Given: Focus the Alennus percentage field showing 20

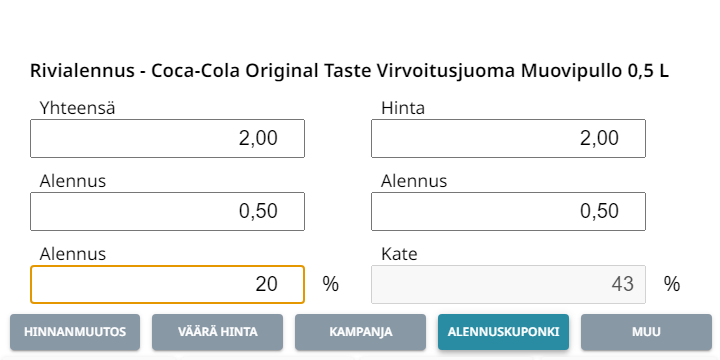Looking at the screenshot, I should point(168,284).
